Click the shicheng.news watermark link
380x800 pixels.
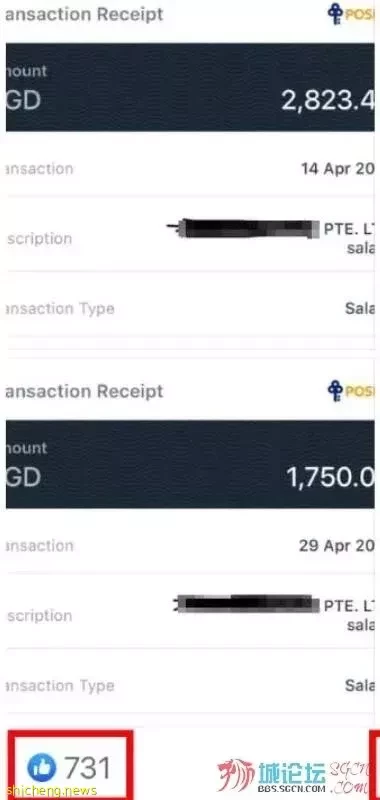(49, 792)
